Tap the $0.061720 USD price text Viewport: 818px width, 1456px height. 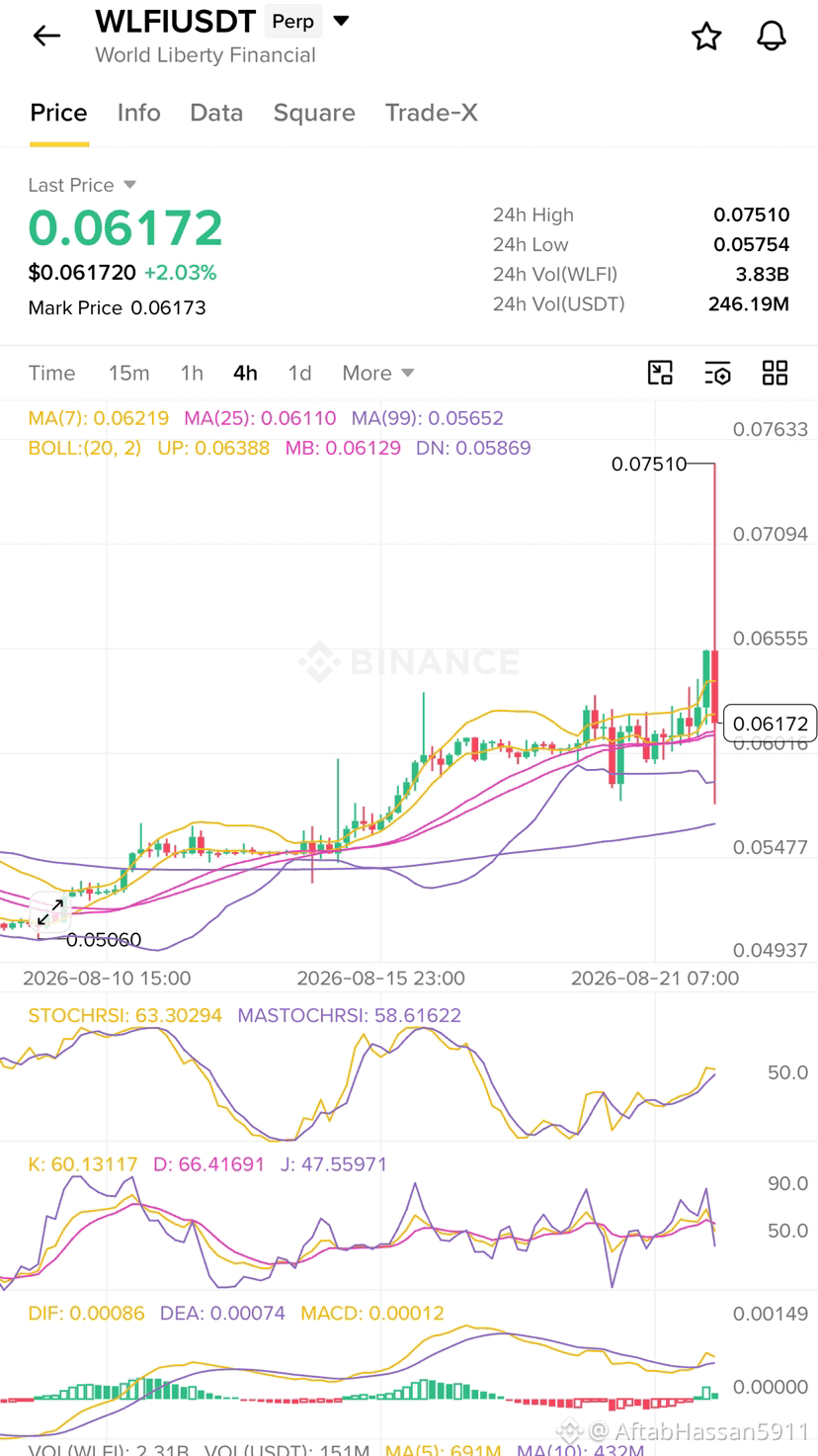[x=82, y=273]
